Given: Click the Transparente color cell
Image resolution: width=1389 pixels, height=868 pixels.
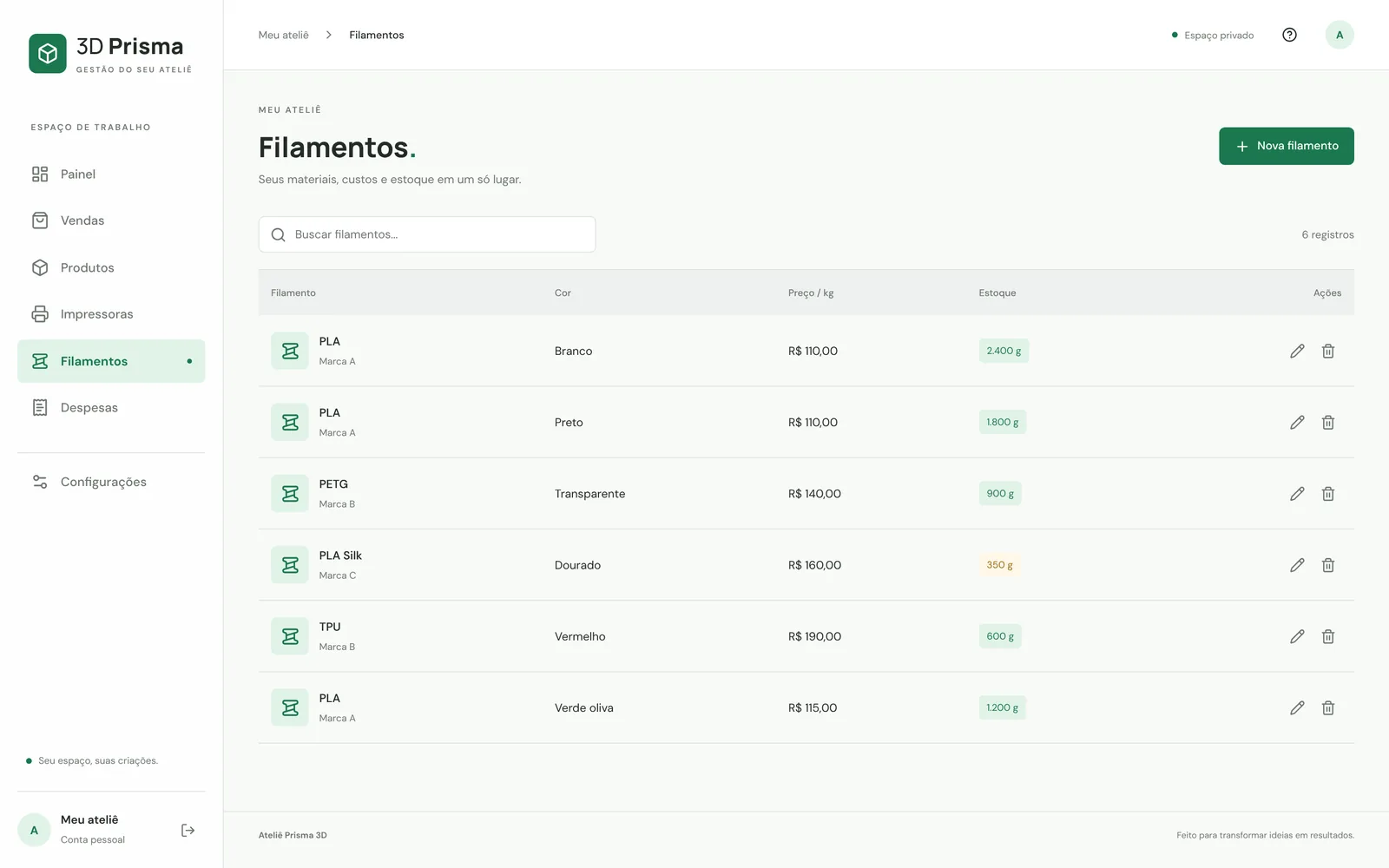Looking at the screenshot, I should pos(590,494).
